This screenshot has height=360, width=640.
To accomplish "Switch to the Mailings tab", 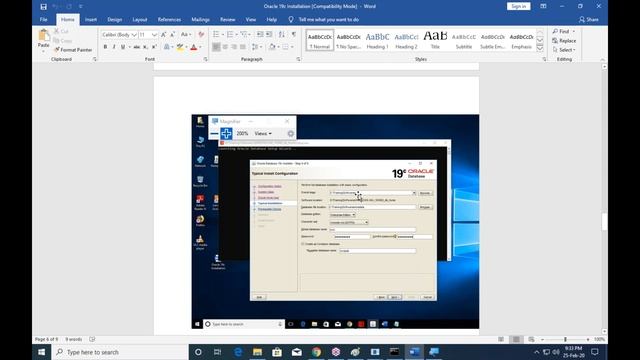I will pyautogui.click(x=200, y=20).
